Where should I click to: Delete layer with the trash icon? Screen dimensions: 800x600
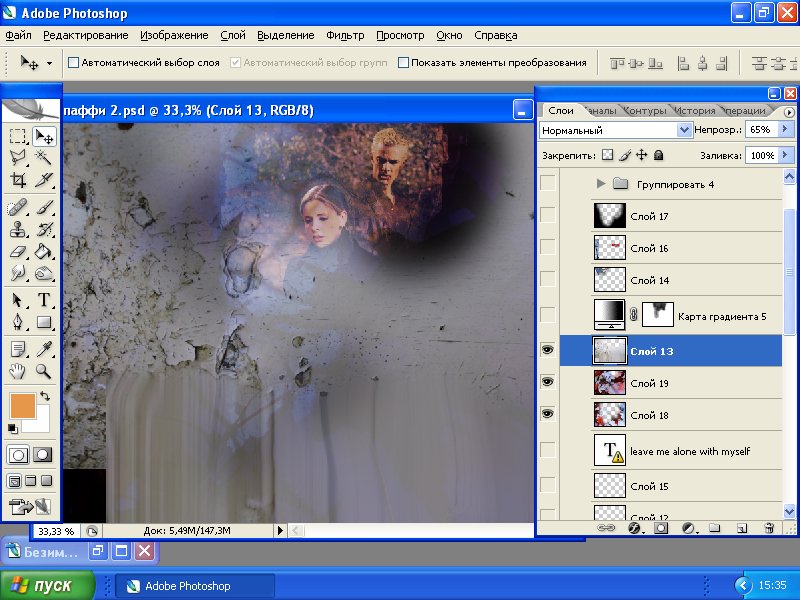click(769, 527)
